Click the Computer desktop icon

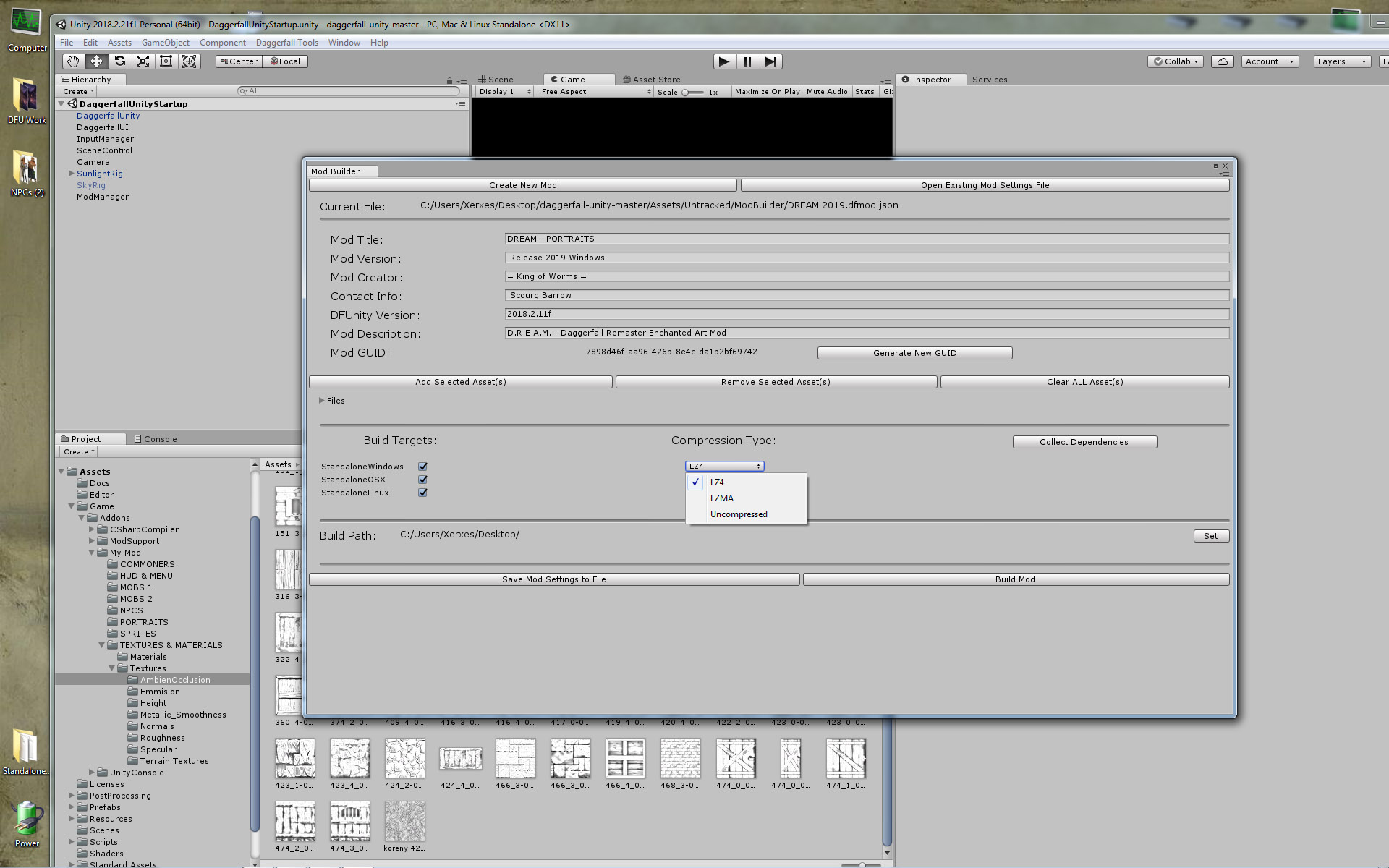pyautogui.click(x=27, y=30)
